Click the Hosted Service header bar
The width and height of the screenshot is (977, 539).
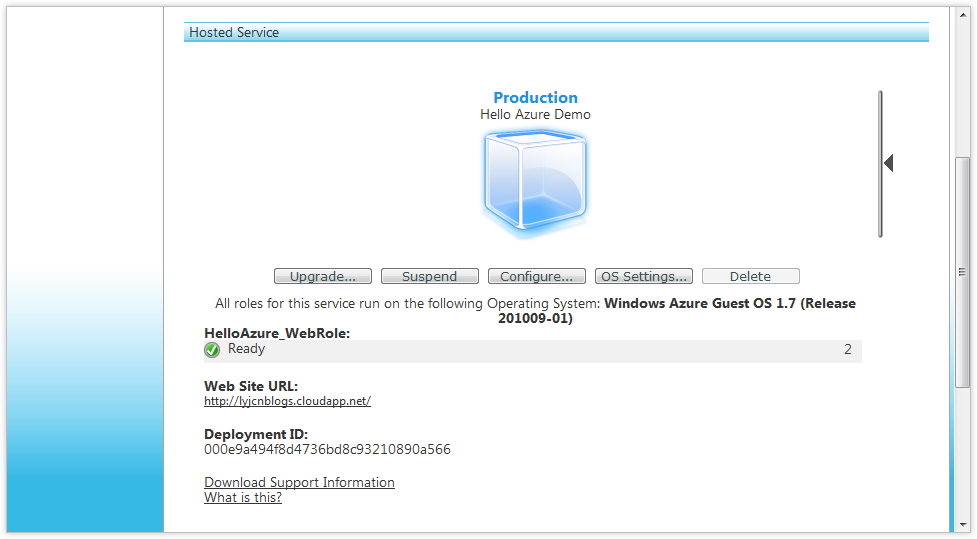(x=556, y=32)
